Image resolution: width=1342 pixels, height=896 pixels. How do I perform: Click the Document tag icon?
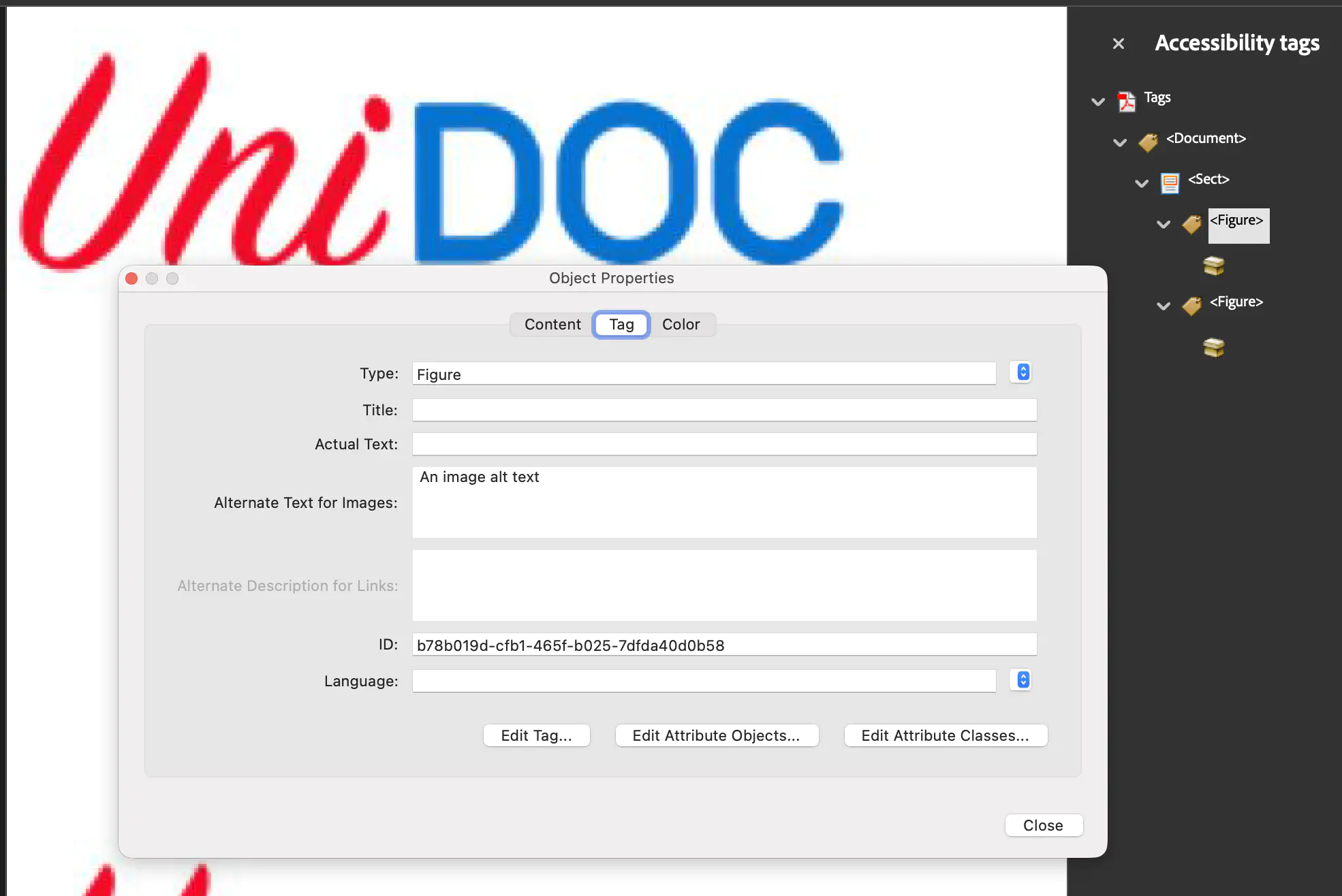1149,142
